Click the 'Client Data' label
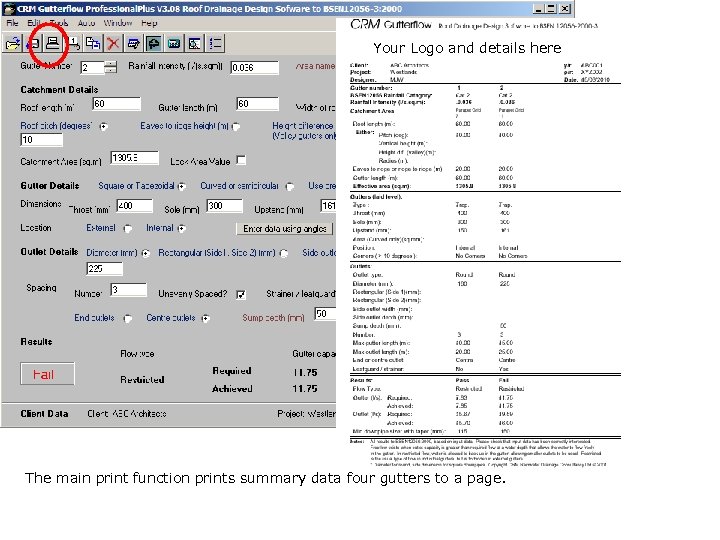 44,414
